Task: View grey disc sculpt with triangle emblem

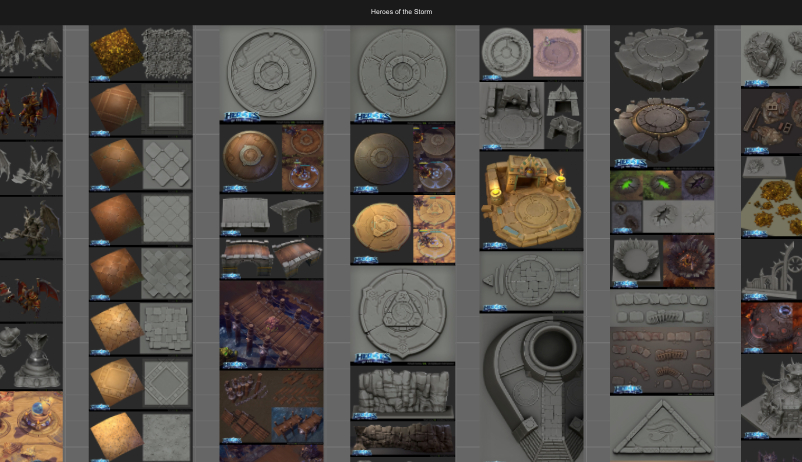Action: pos(403,315)
